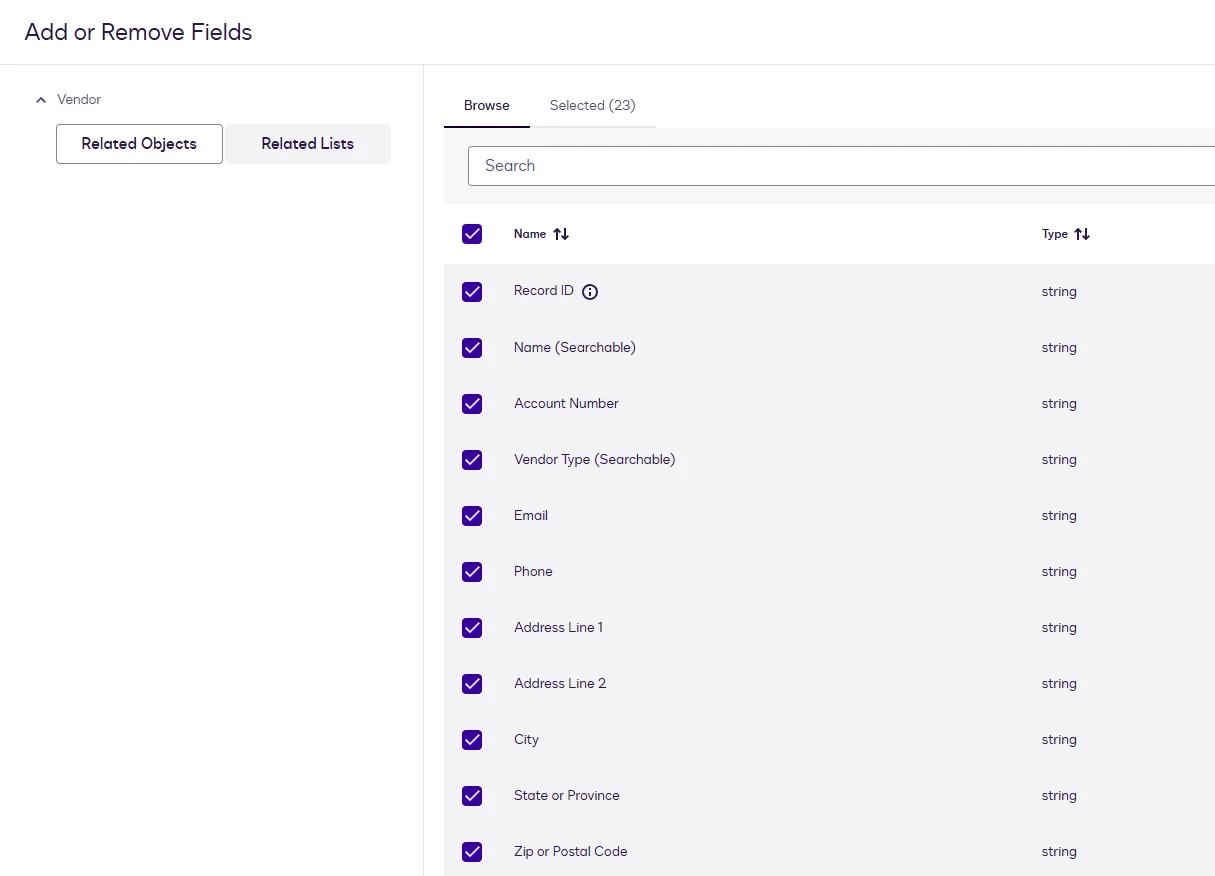Click the Record ID info icon
The height and width of the screenshot is (876, 1215).
coord(590,292)
